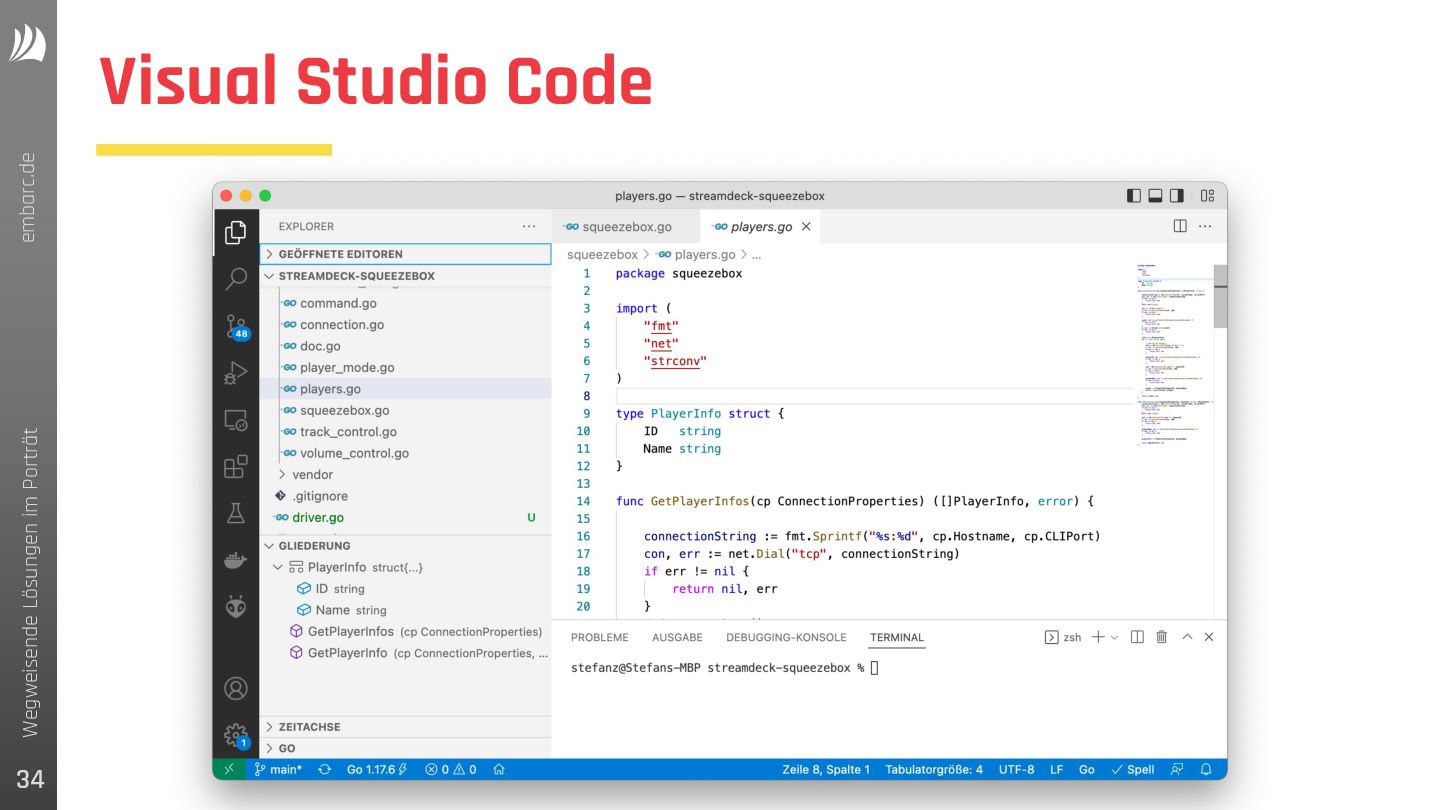Open the Extensions view icon
This screenshot has height=810, width=1440.
(236, 467)
